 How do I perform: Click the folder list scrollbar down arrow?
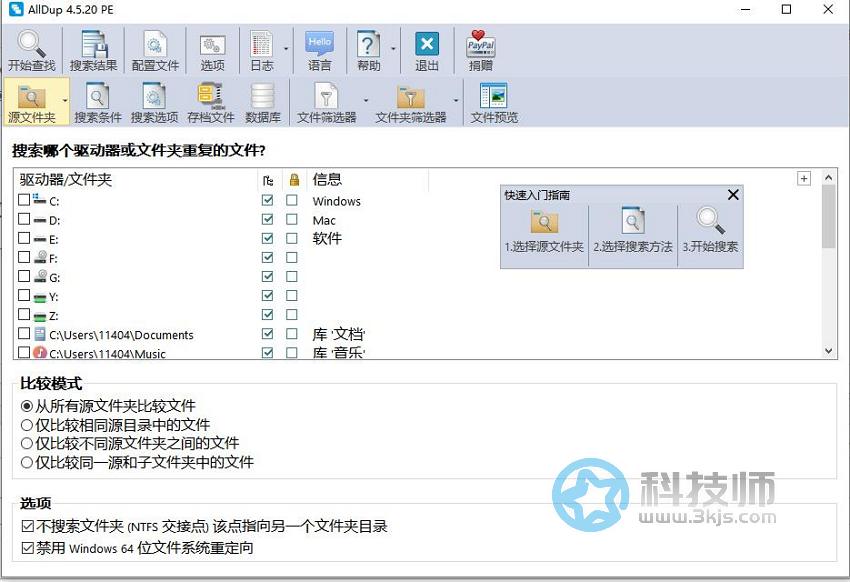828,351
